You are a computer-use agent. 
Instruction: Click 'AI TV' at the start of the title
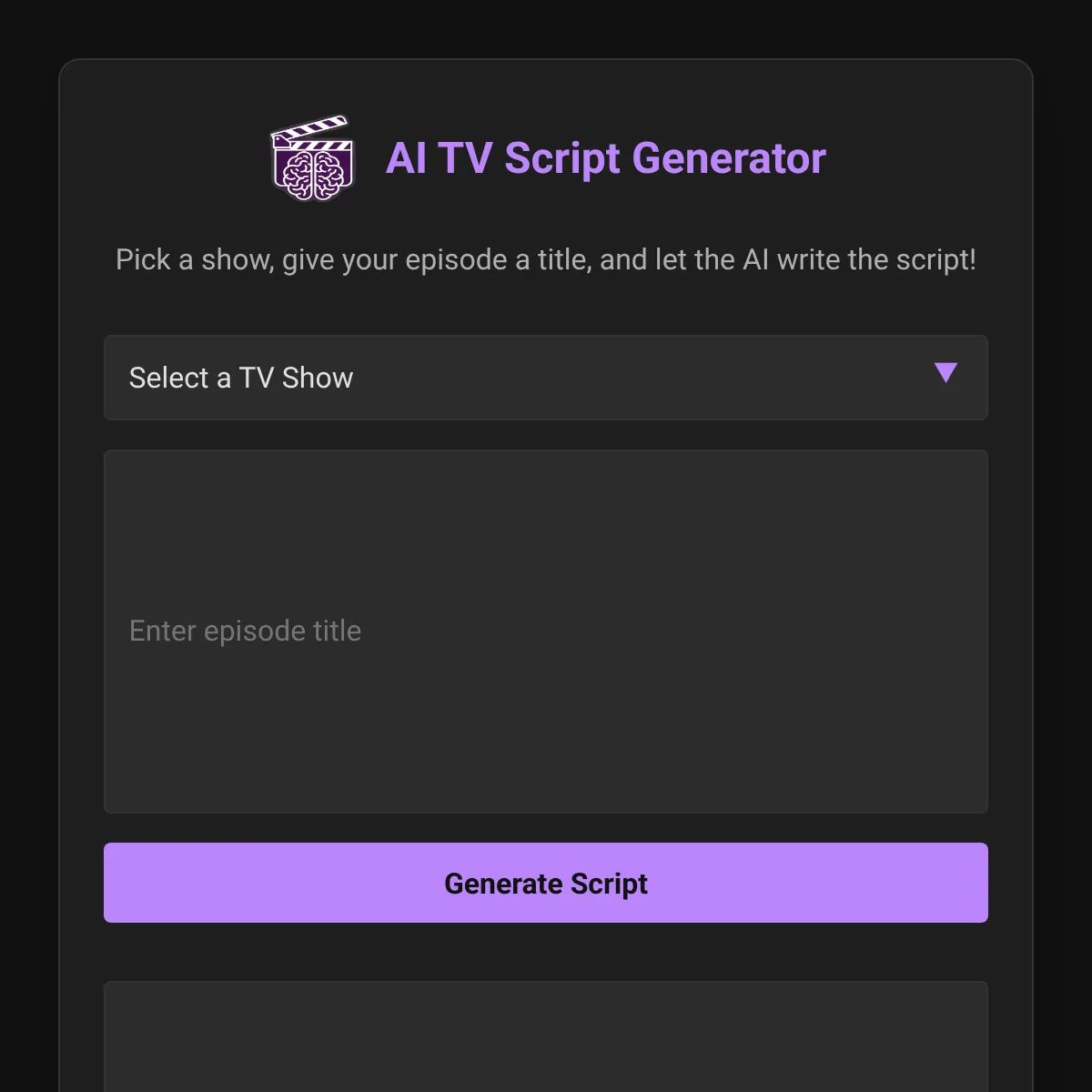click(x=439, y=158)
